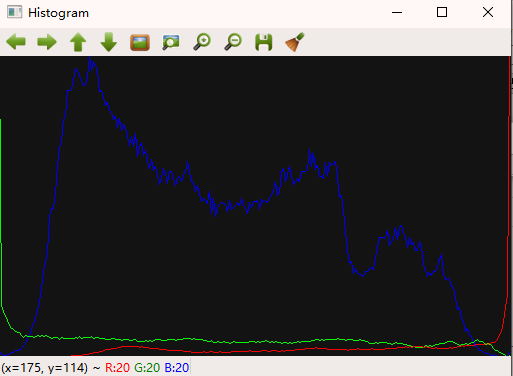Click the green G:20 status value
Viewport: 513px width, 376px height.
(147, 368)
